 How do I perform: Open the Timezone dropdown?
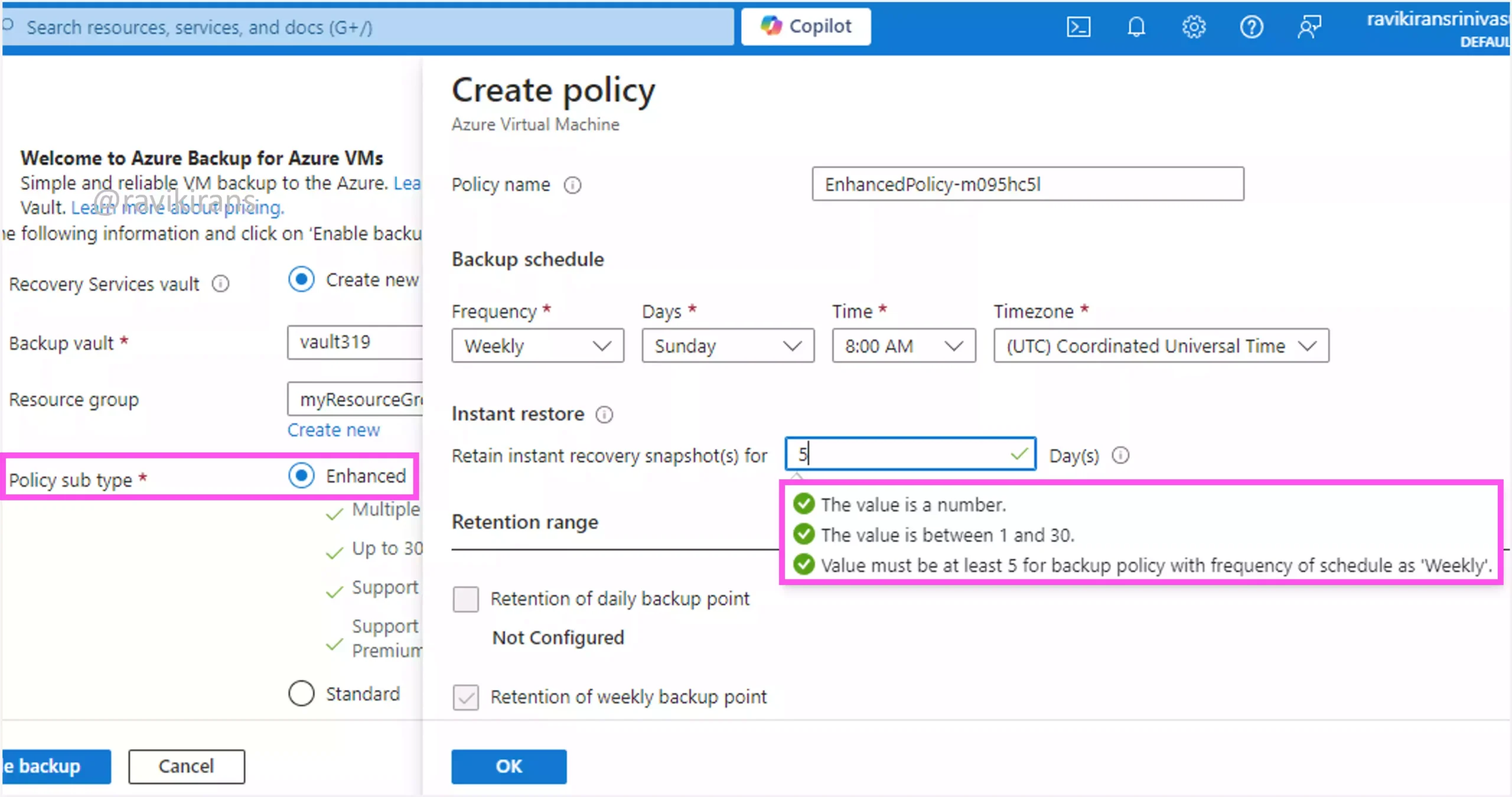[1161, 346]
